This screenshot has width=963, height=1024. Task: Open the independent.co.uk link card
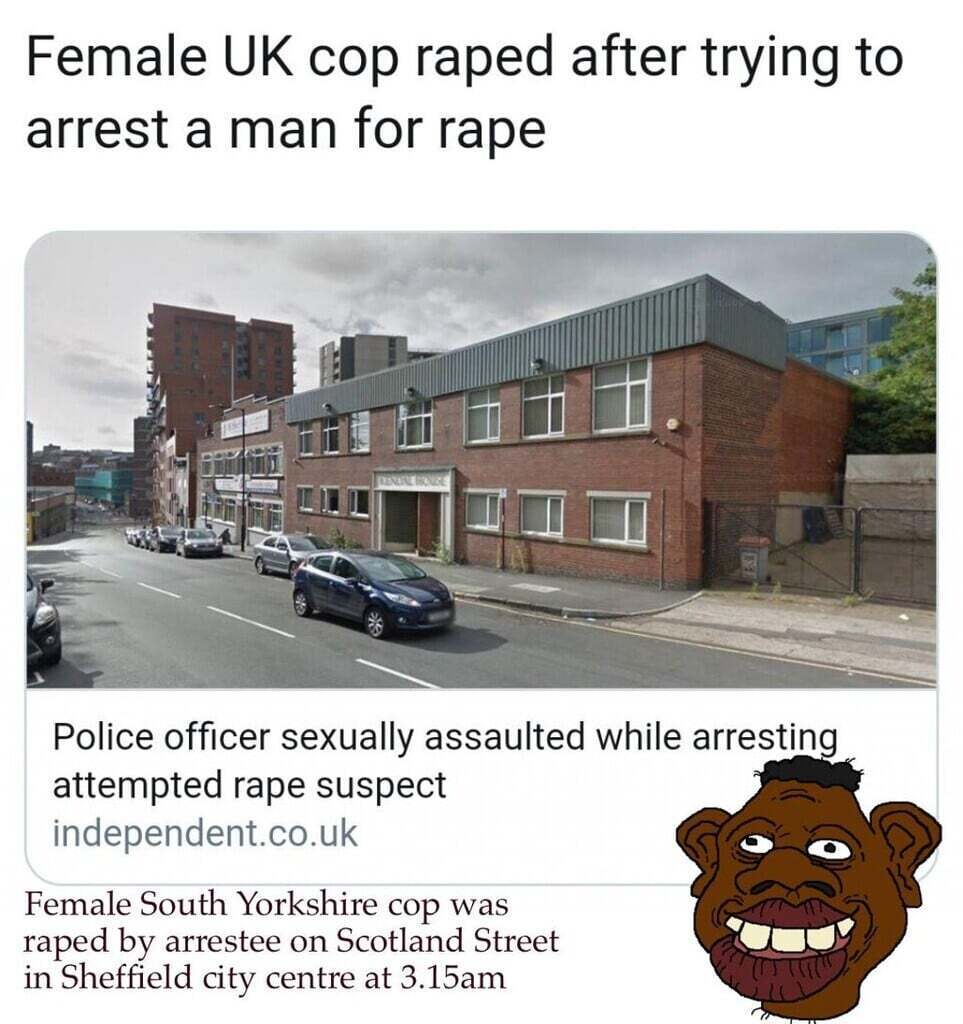click(481, 557)
